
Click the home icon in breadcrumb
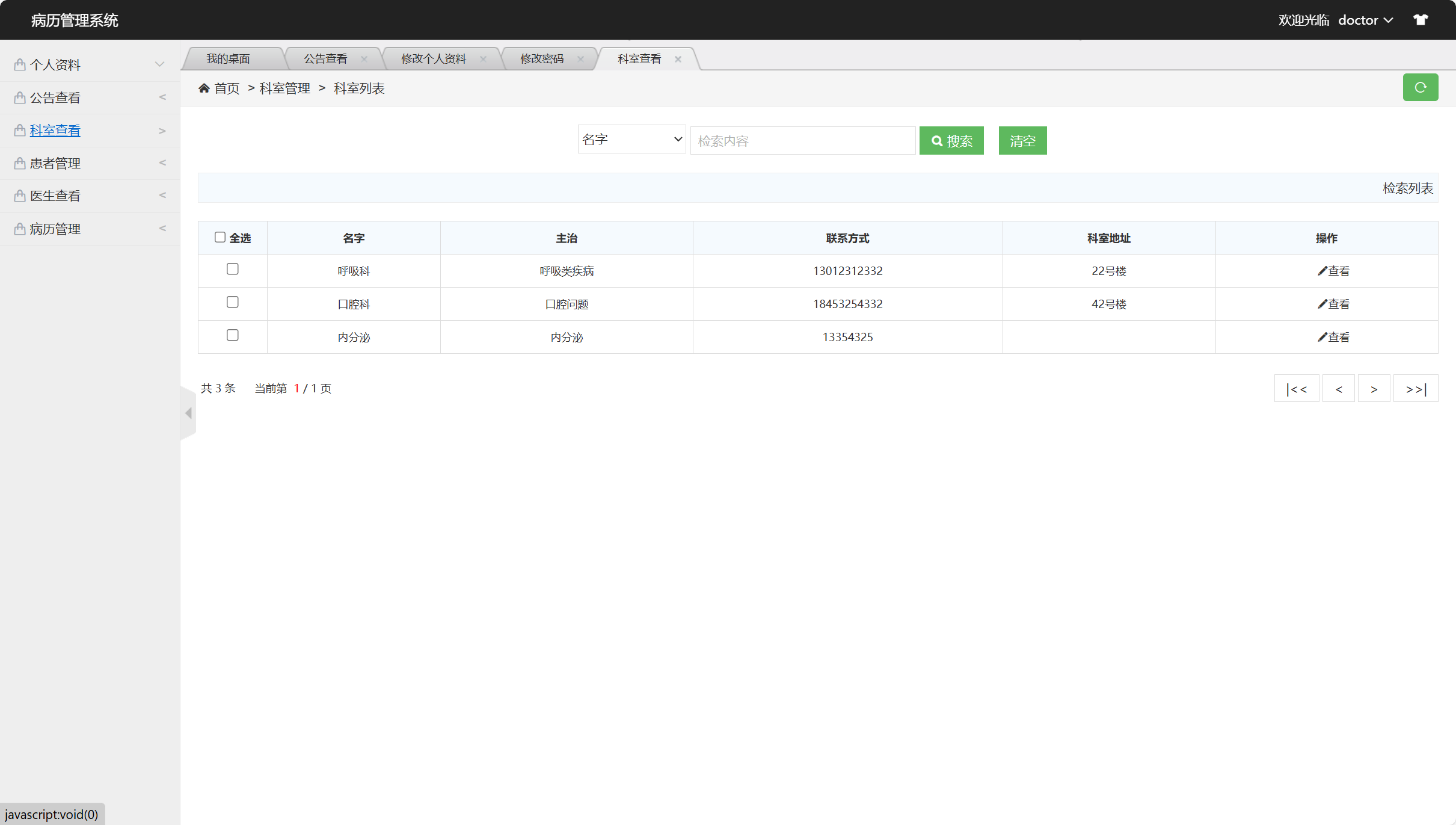point(204,88)
